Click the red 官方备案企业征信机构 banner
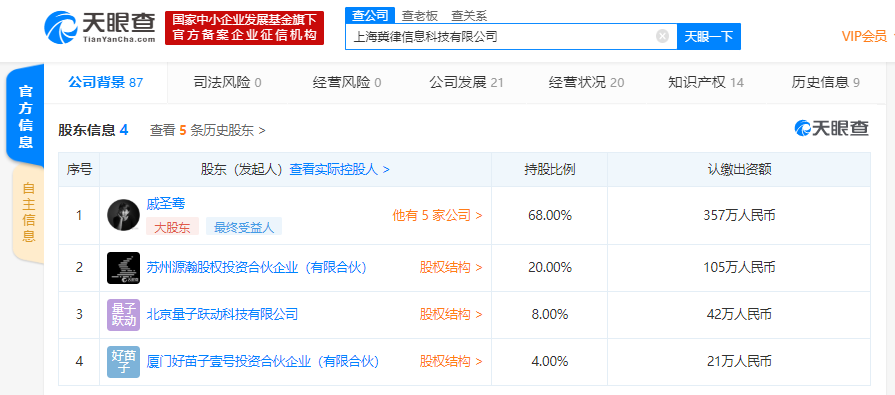This screenshot has width=895, height=395. [x=245, y=28]
